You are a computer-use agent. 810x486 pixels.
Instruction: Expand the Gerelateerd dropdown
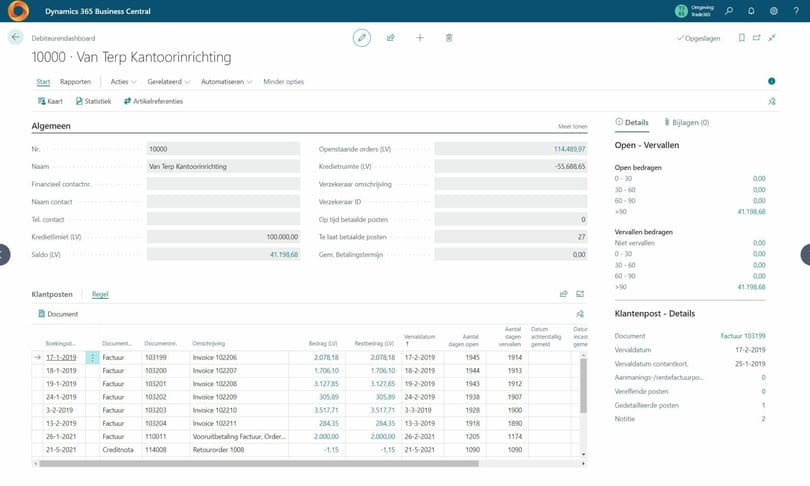pos(169,82)
